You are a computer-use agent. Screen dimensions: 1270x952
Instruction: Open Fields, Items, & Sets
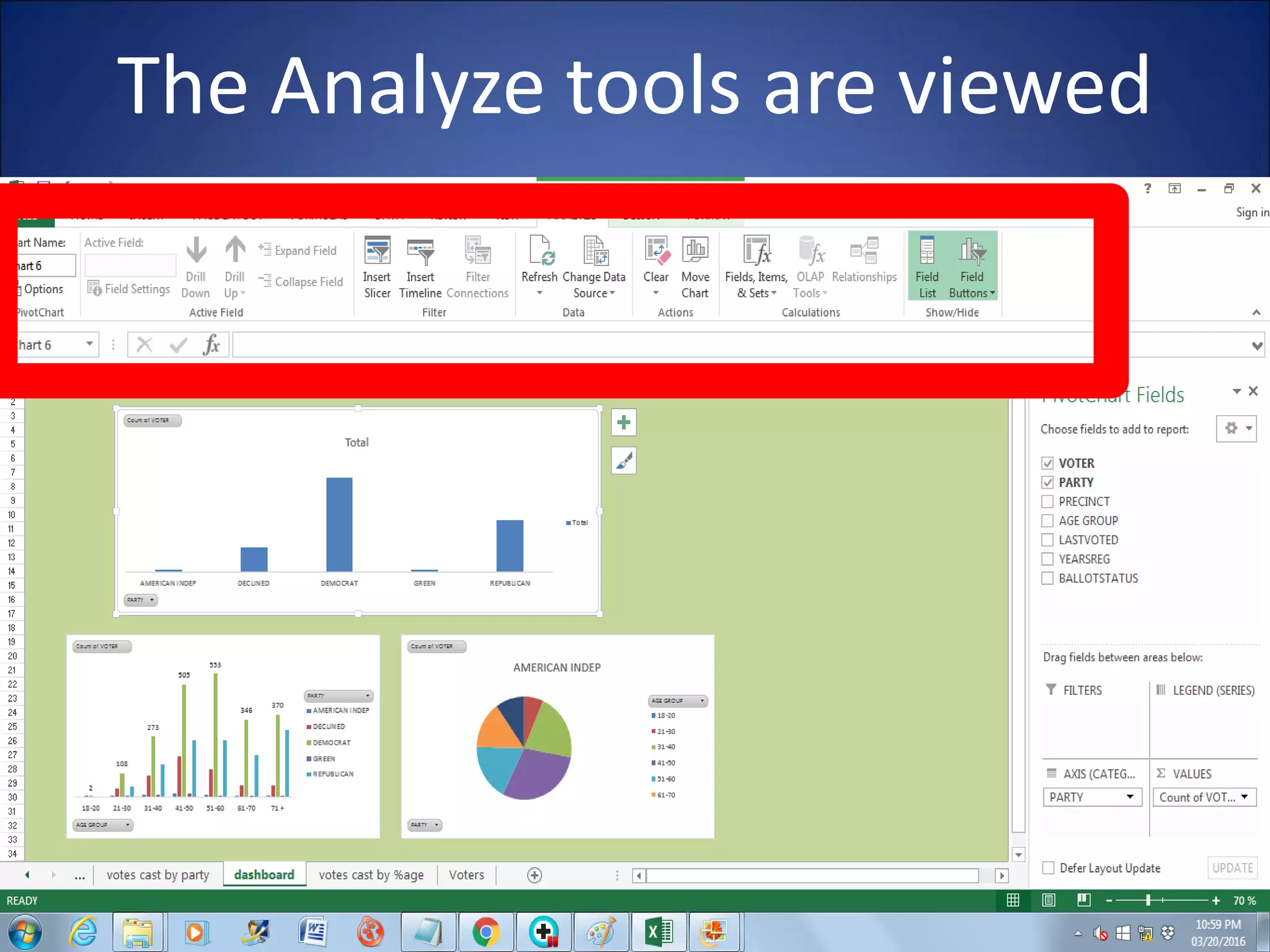tap(757, 268)
